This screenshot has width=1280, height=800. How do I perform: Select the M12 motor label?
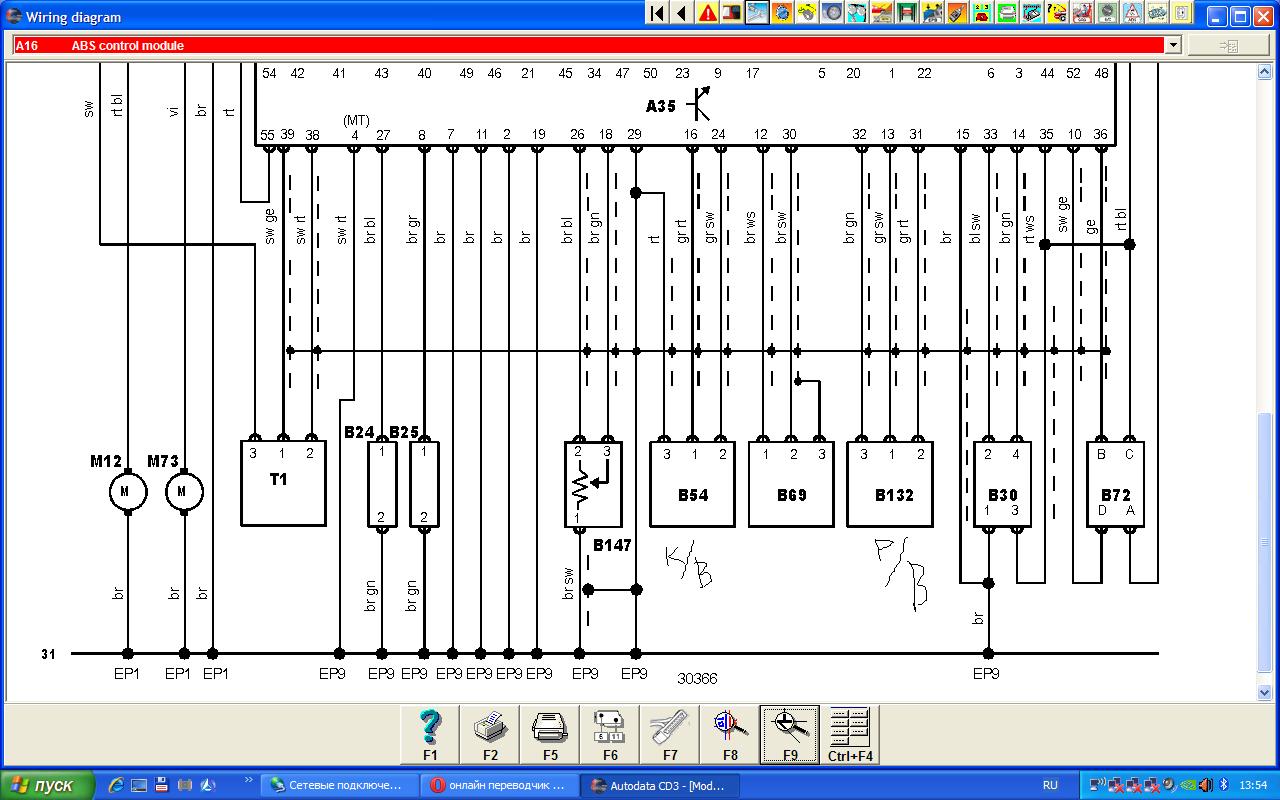coord(106,461)
